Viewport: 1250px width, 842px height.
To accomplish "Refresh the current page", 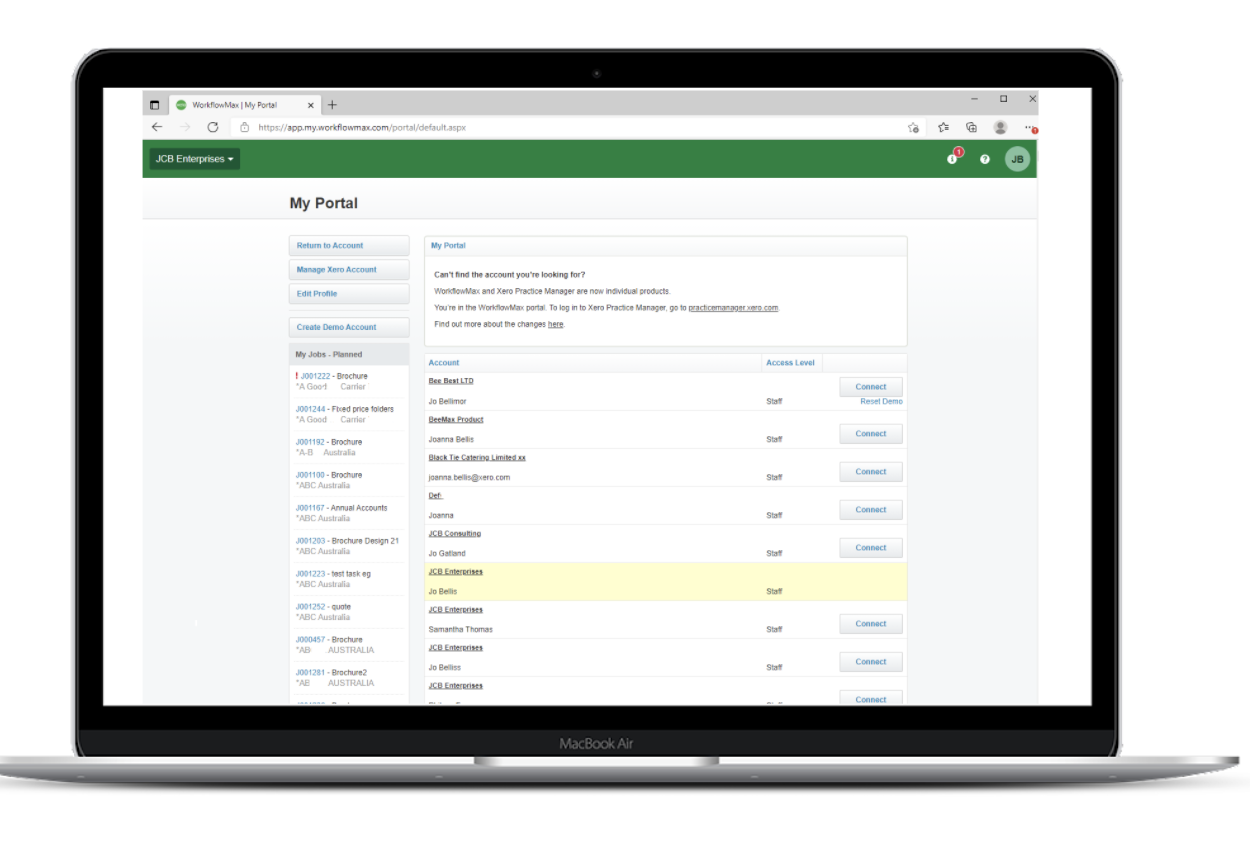I will 212,127.
